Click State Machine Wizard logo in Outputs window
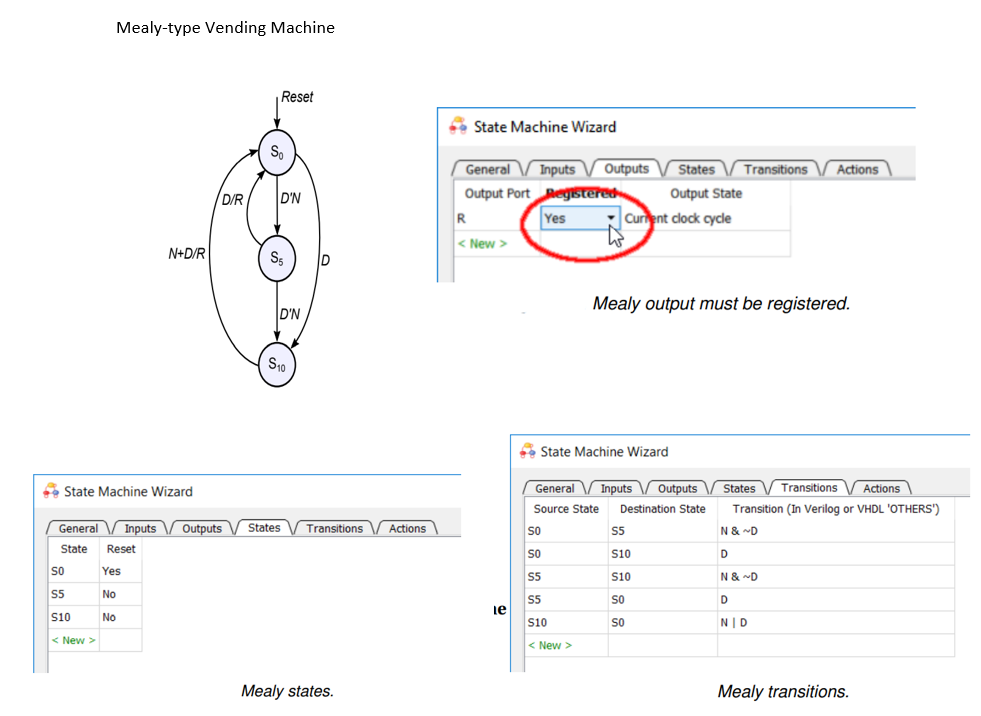The width and height of the screenshot is (981, 716). click(458, 127)
